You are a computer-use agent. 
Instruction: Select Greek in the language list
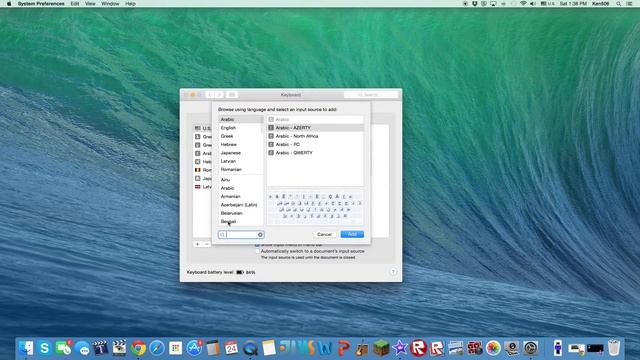241,136
